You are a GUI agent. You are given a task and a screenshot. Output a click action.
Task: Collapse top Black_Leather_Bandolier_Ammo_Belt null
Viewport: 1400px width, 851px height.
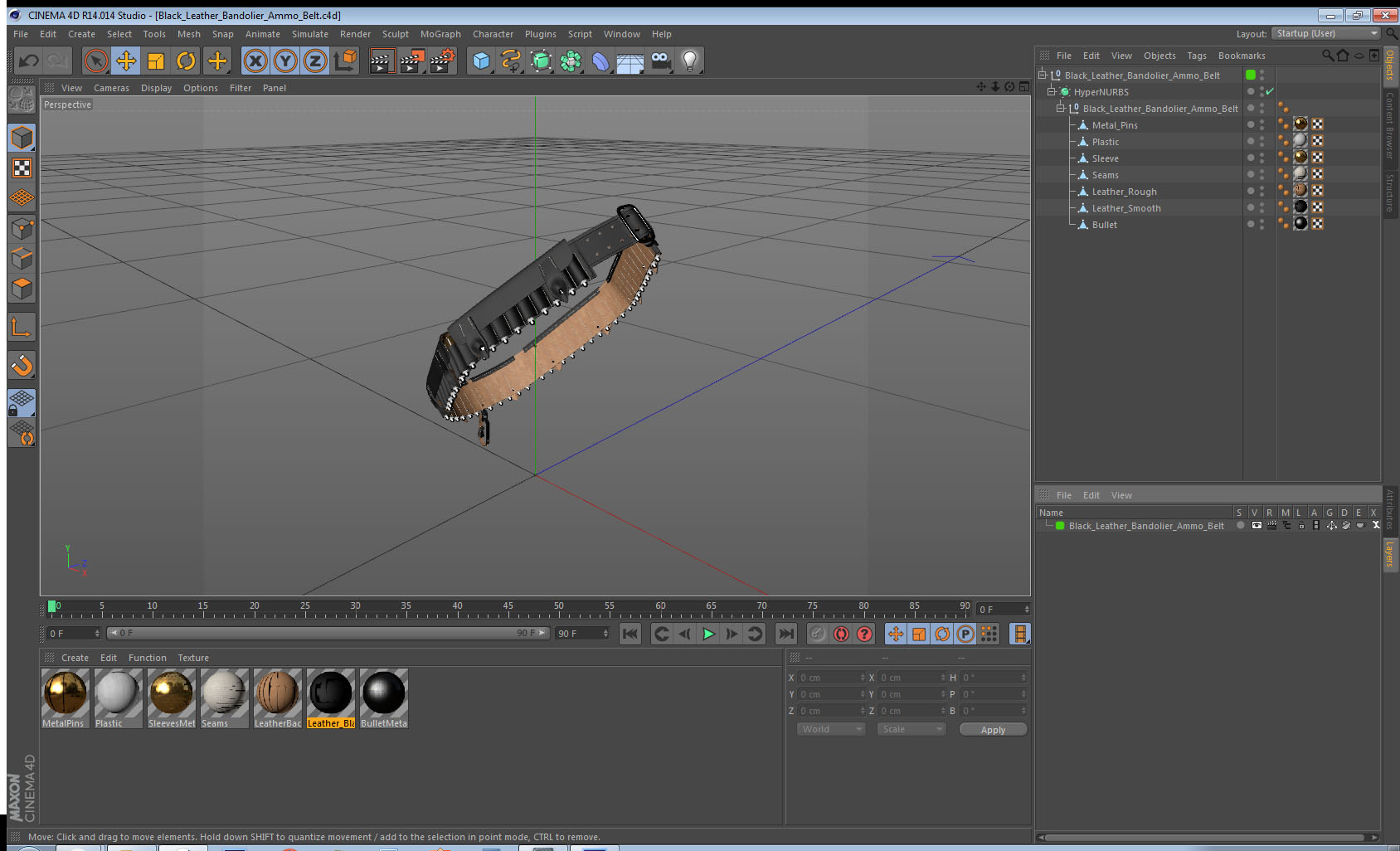pyautogui.click(x=1043, y=75)
